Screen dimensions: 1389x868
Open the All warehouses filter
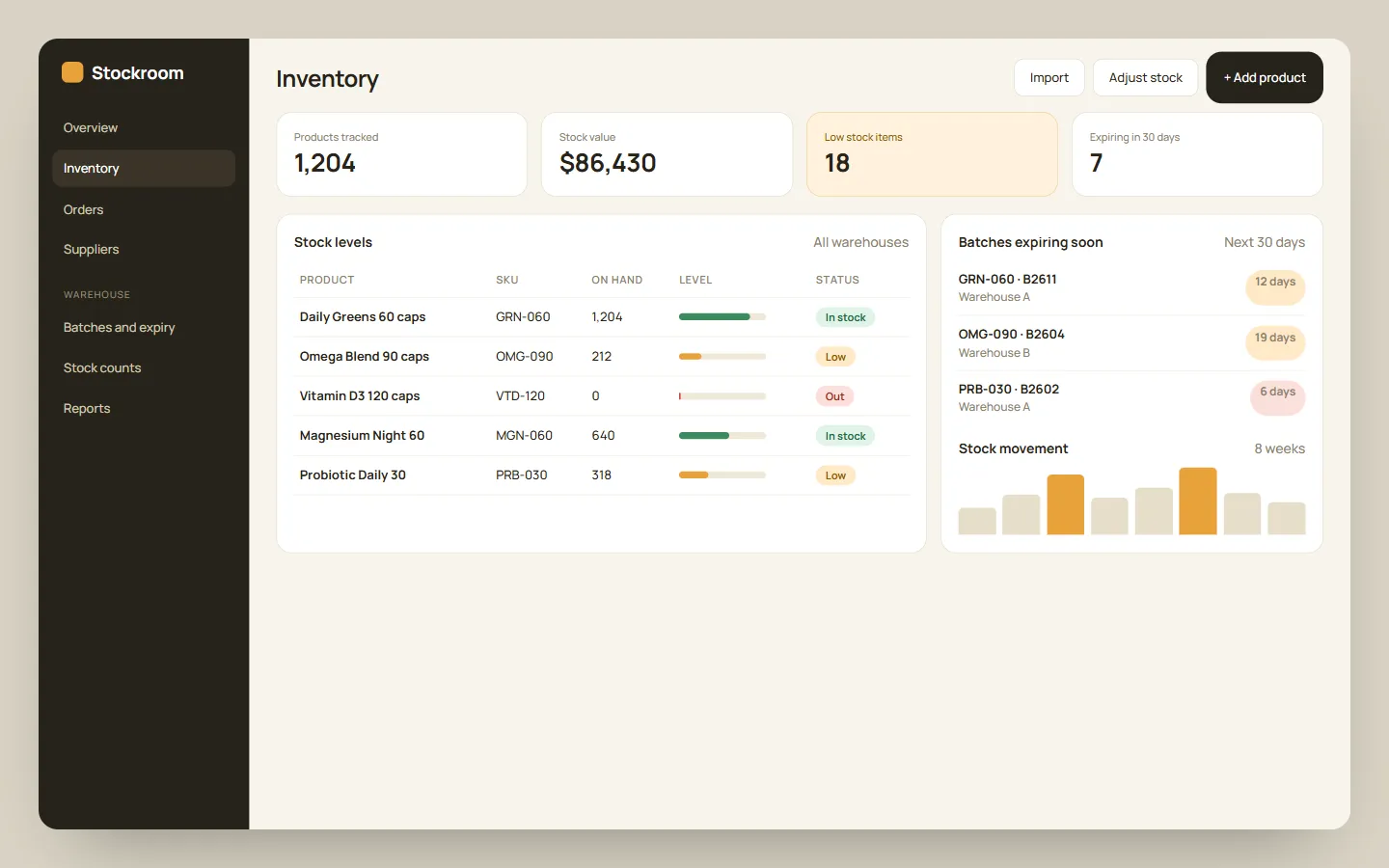860,242
